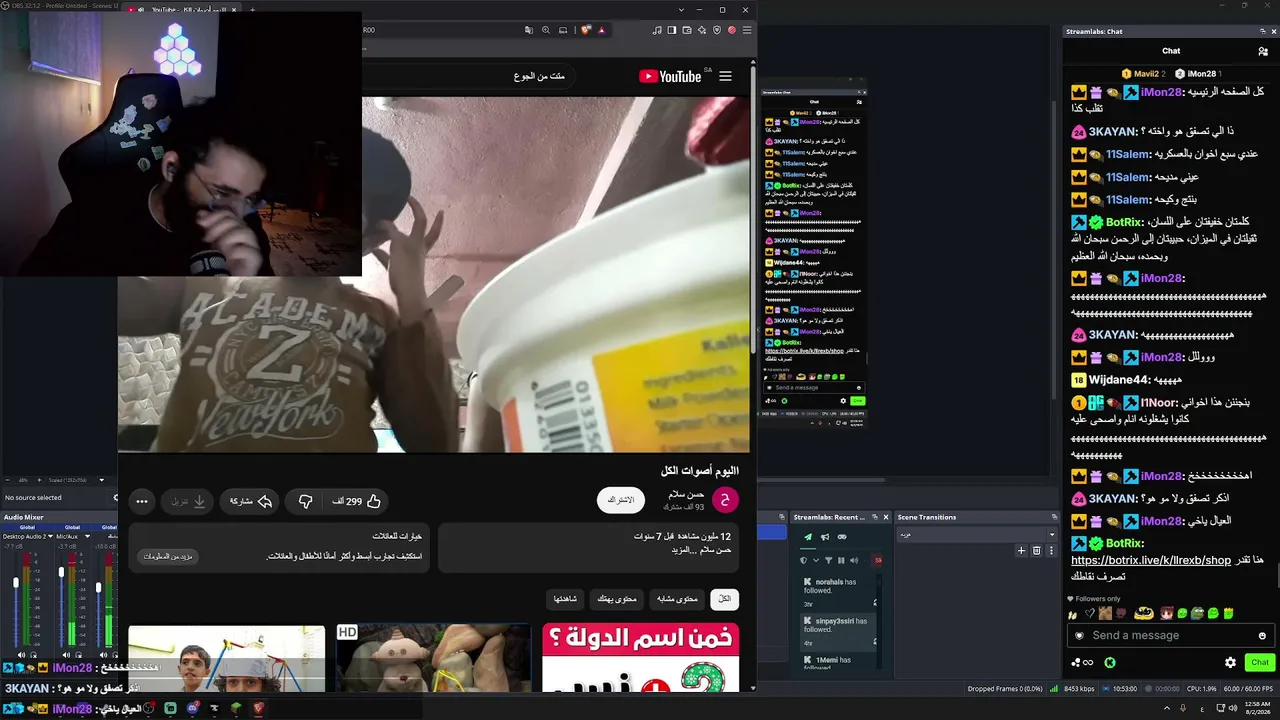The height and width of the screenshot is (720, 1280).
Task: Go to YouTube home via logo
Action: click(670, 76)
